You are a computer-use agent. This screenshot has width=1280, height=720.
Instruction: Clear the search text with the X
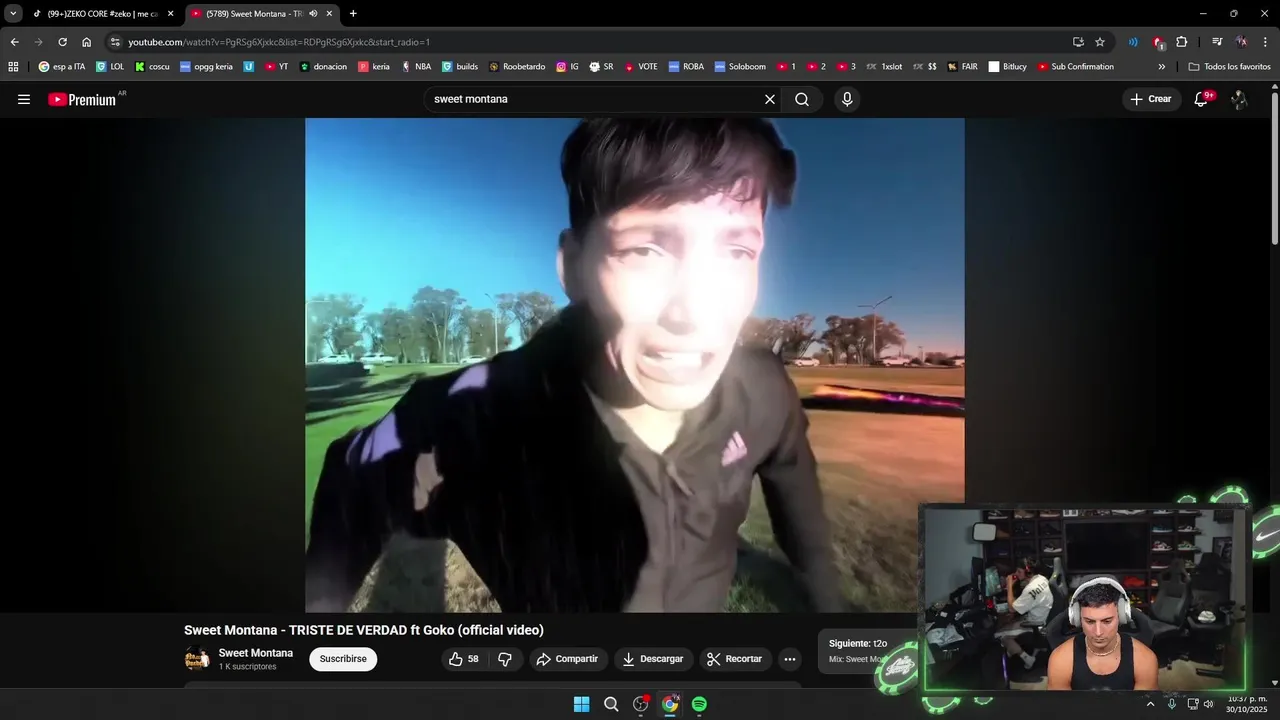click(x=770, y=99)
